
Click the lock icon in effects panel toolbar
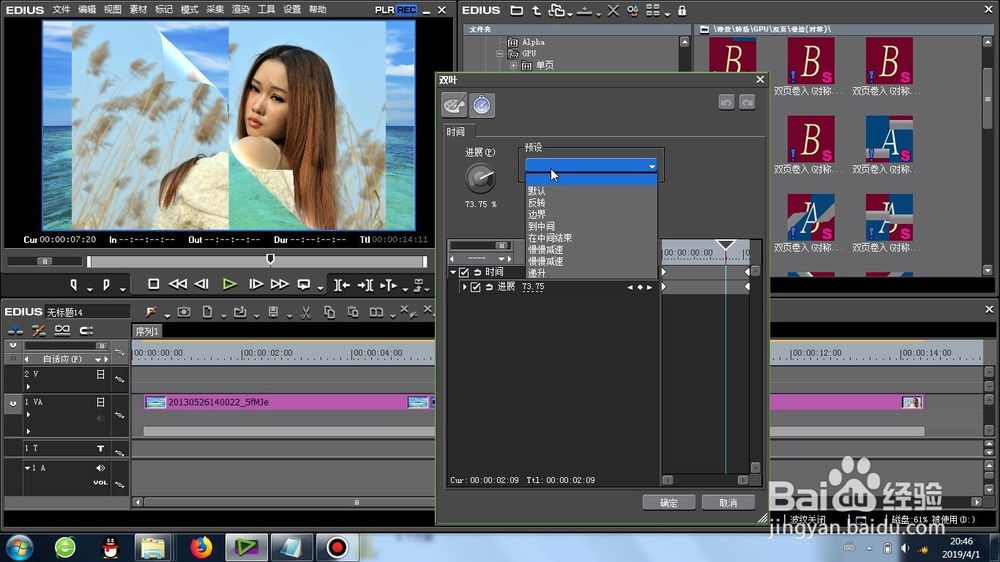coord(682,10)
